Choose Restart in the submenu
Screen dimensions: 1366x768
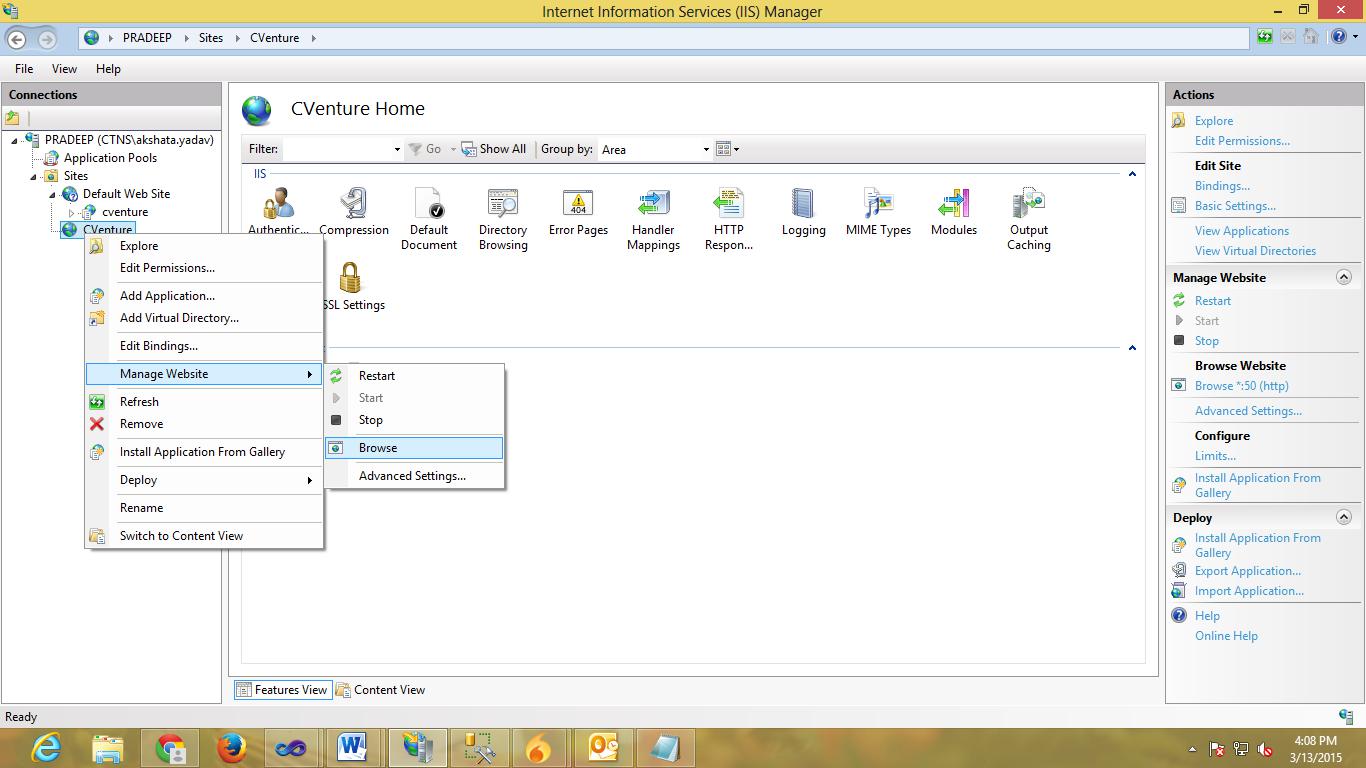pos(414,376)
